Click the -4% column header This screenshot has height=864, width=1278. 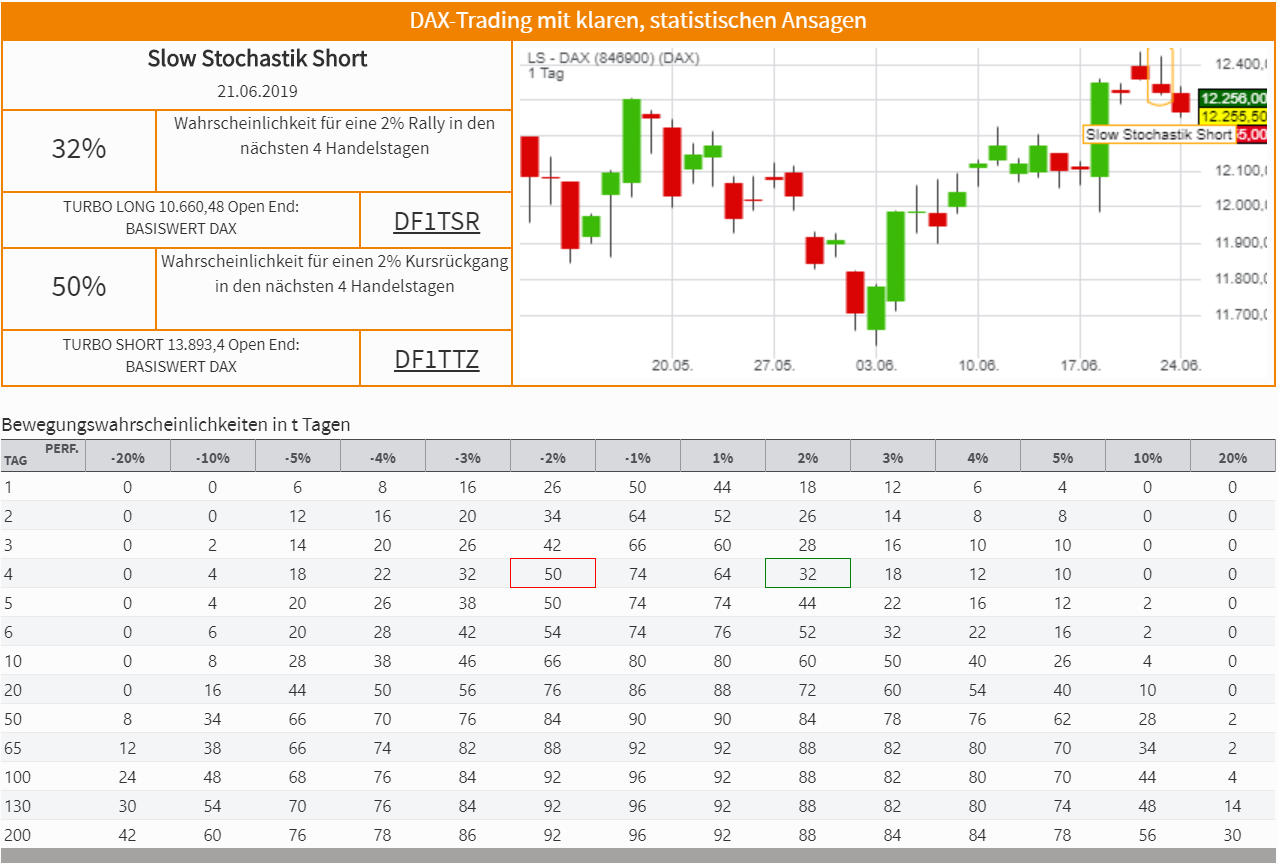coord(383,458)
